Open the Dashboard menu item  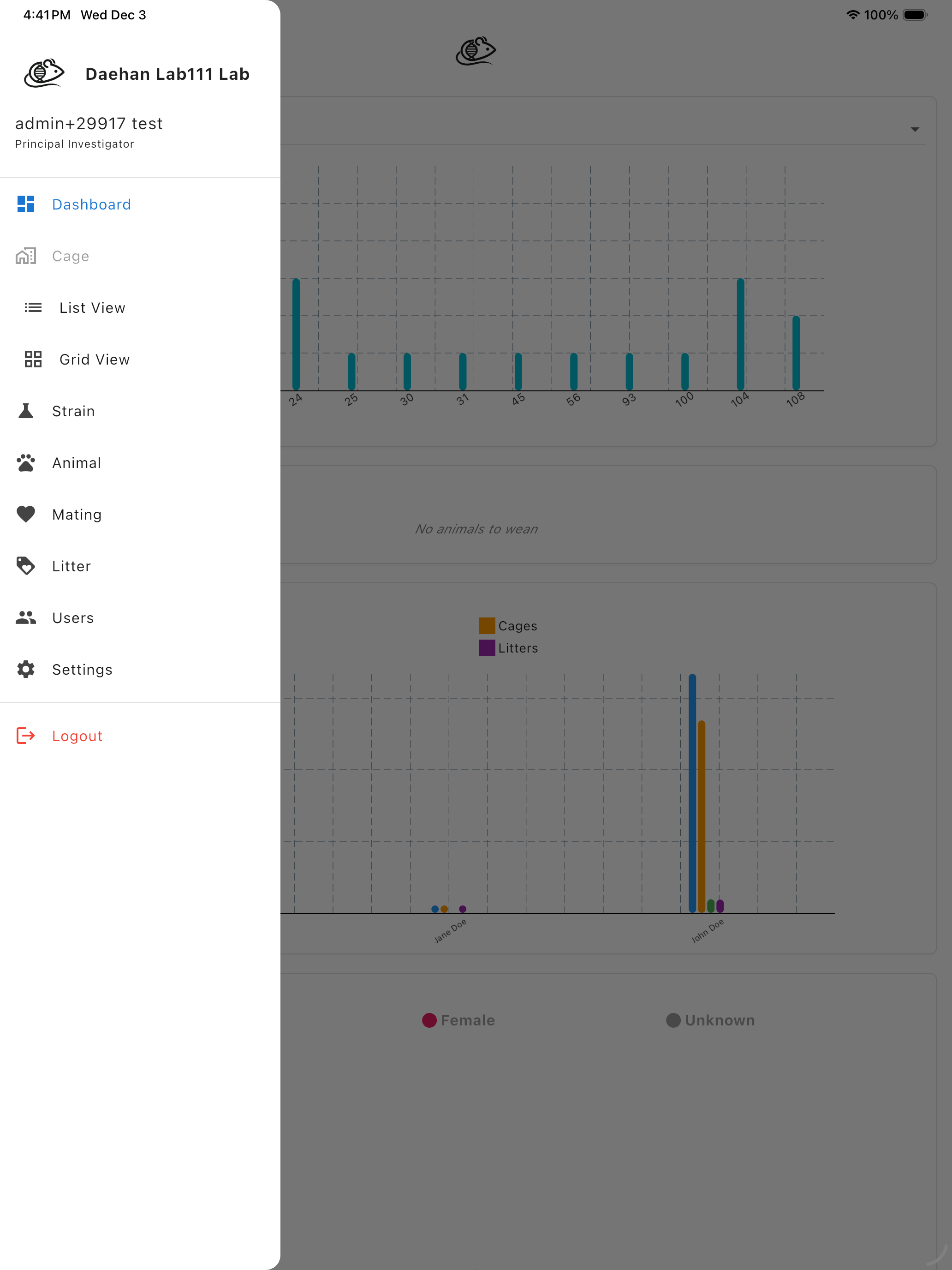click(x=140, y=204)
